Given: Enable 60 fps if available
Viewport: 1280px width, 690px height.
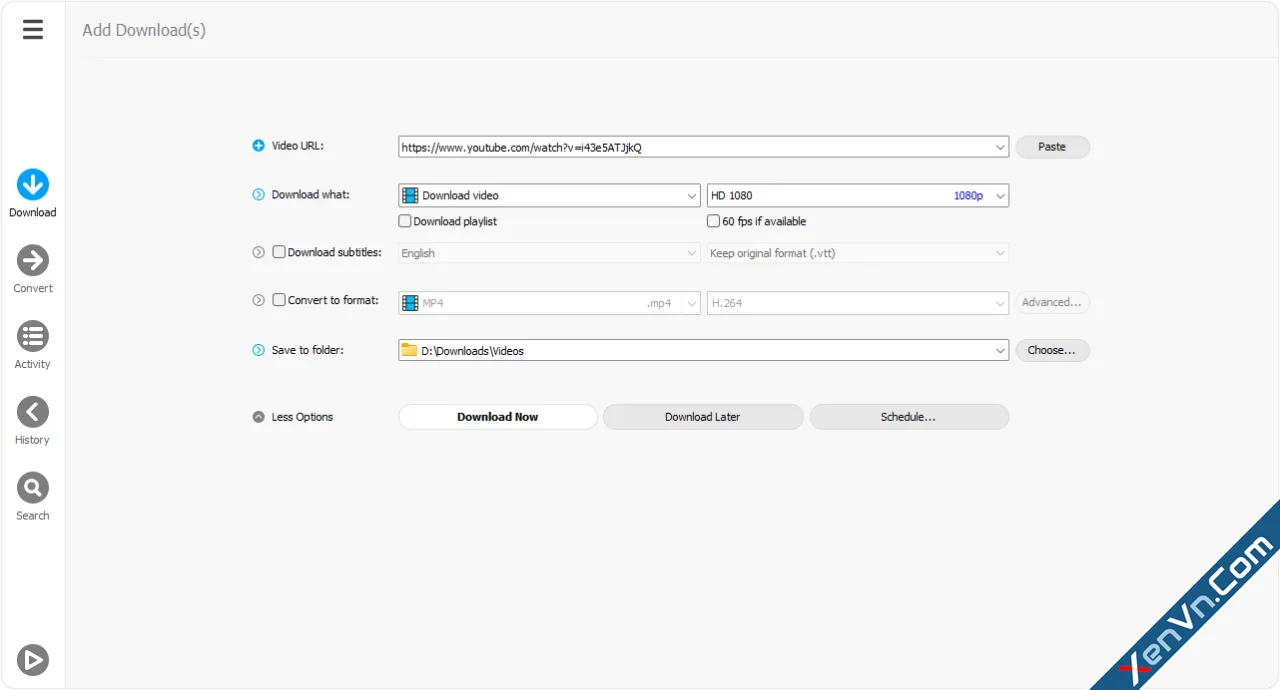Looking at the screenshot, I should (713, 221).
